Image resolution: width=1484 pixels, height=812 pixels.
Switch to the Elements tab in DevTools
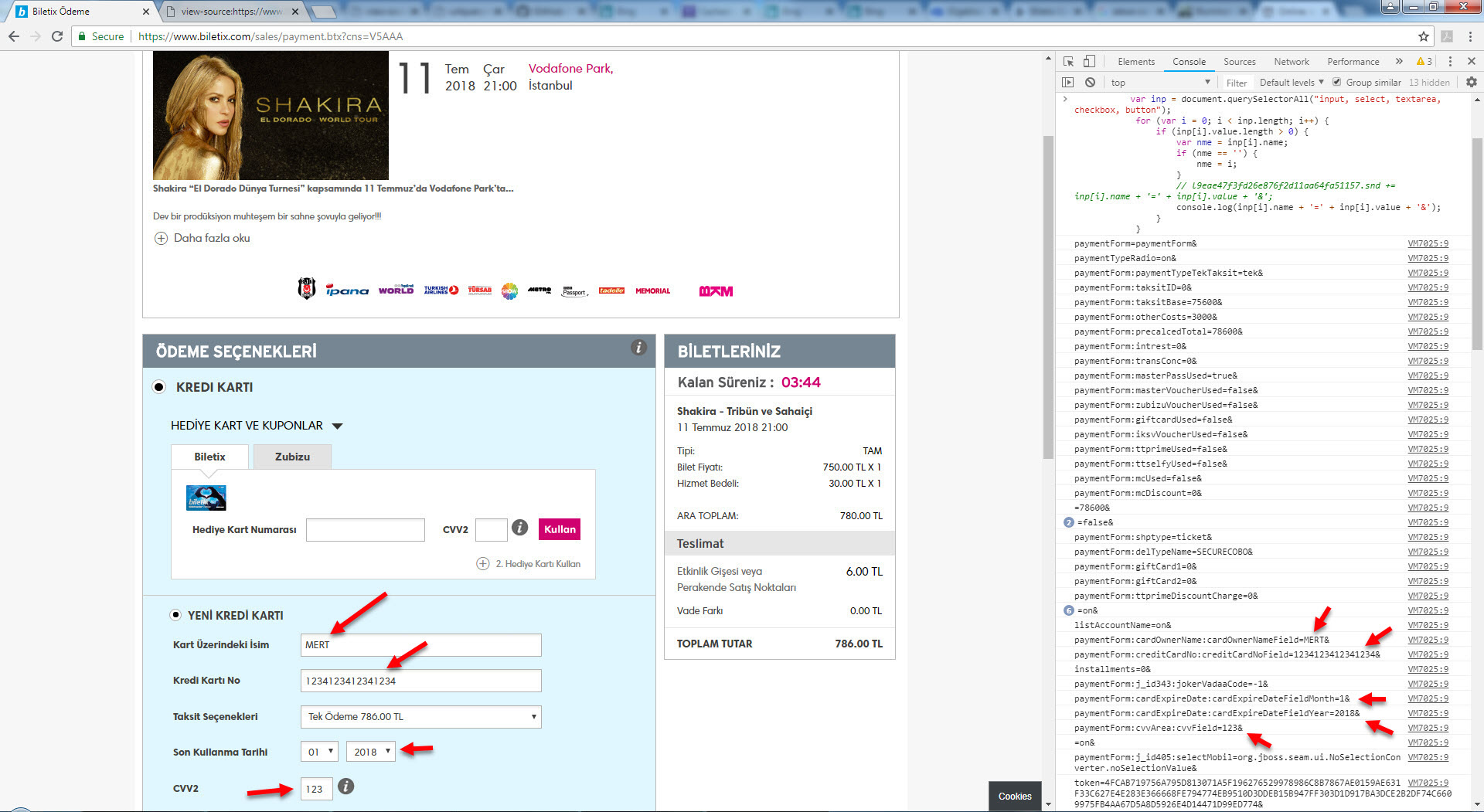[x=1136, y=62]
